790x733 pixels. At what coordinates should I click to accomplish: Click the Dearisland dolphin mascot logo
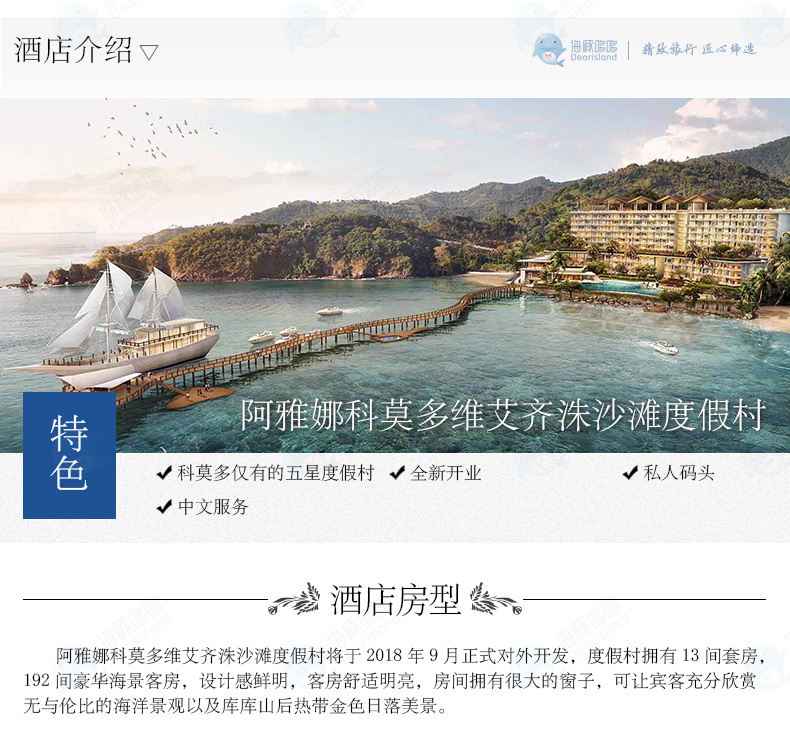coord(549,50)
